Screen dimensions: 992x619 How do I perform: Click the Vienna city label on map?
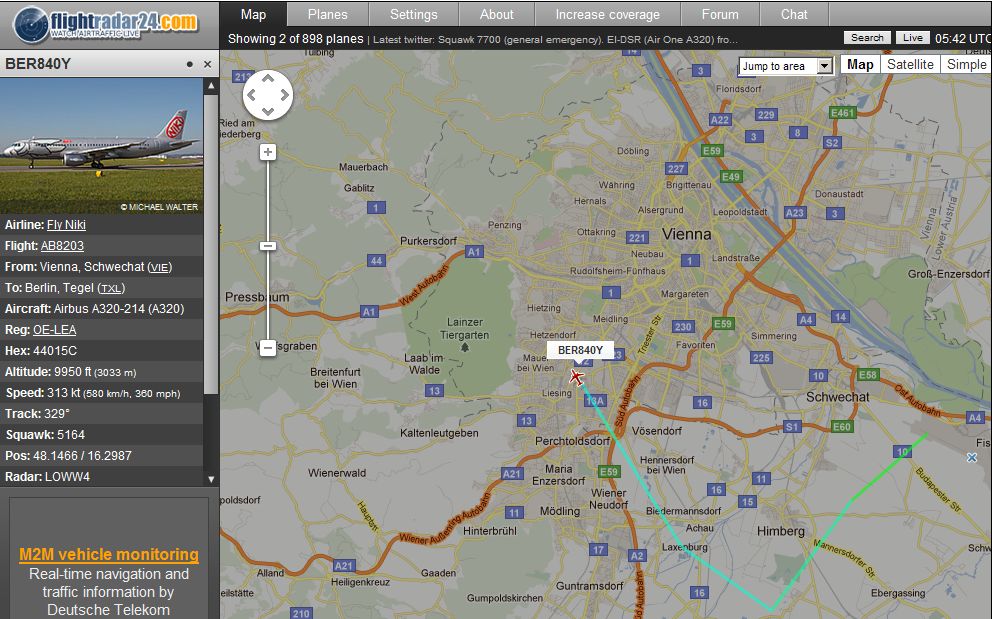coord(686,234)
